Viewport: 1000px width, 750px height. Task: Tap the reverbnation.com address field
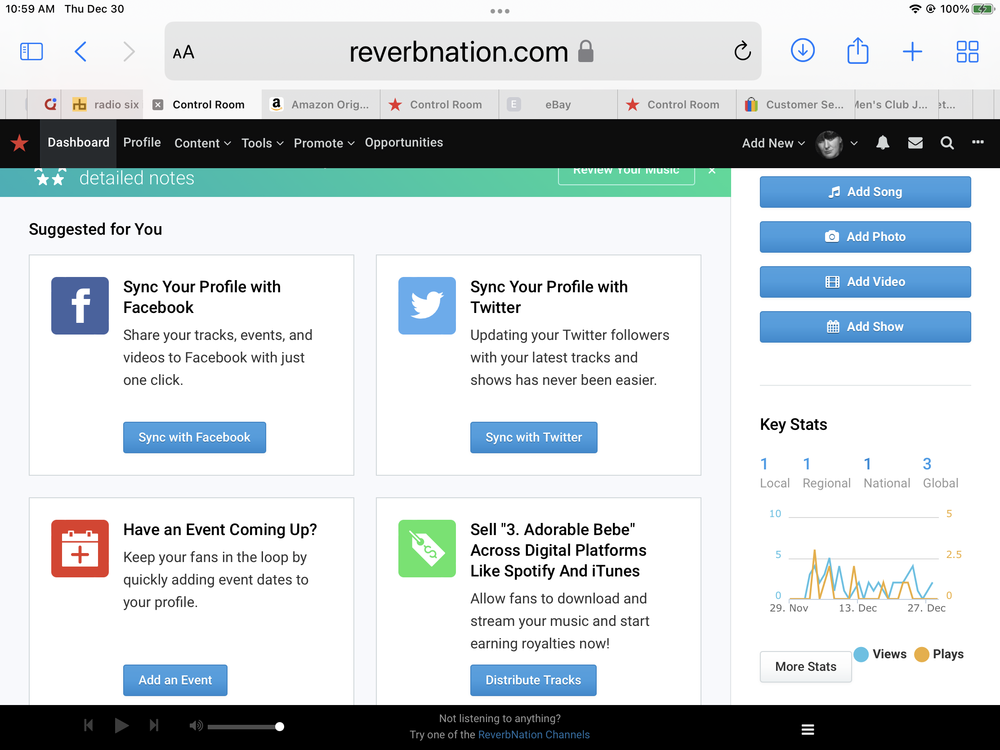tap(462, 51)
